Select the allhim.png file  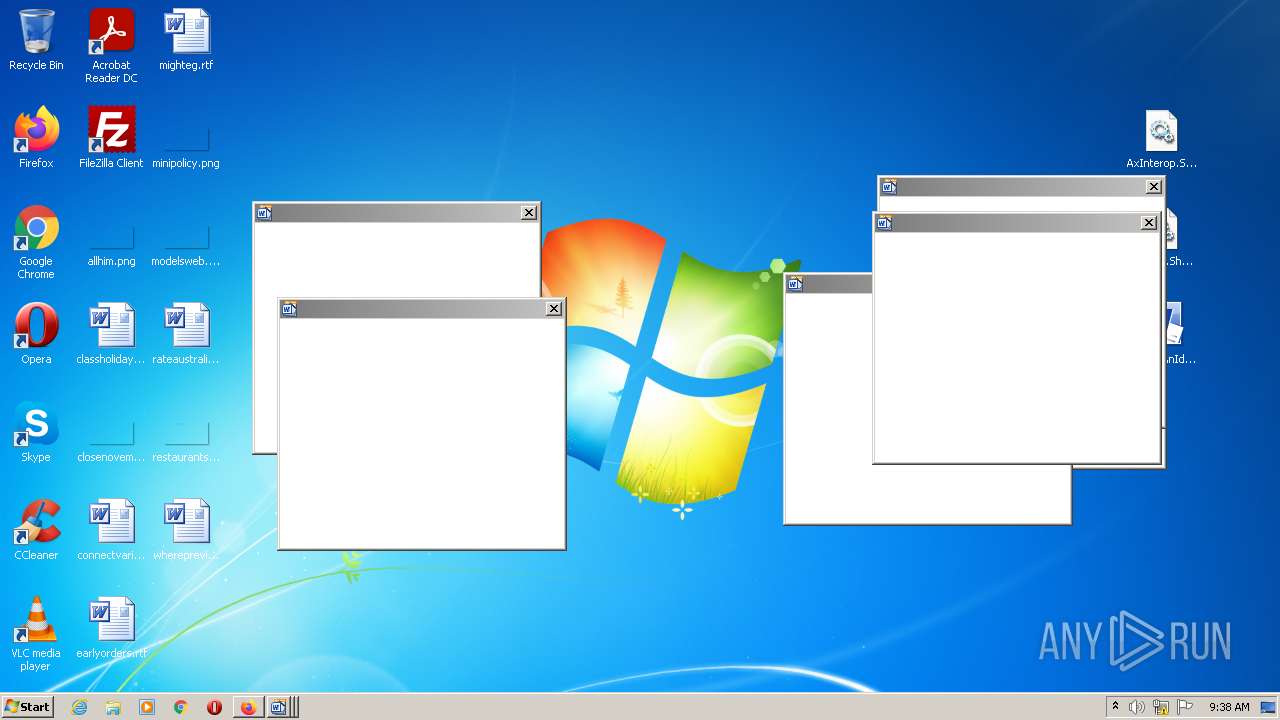coord(111,243)
